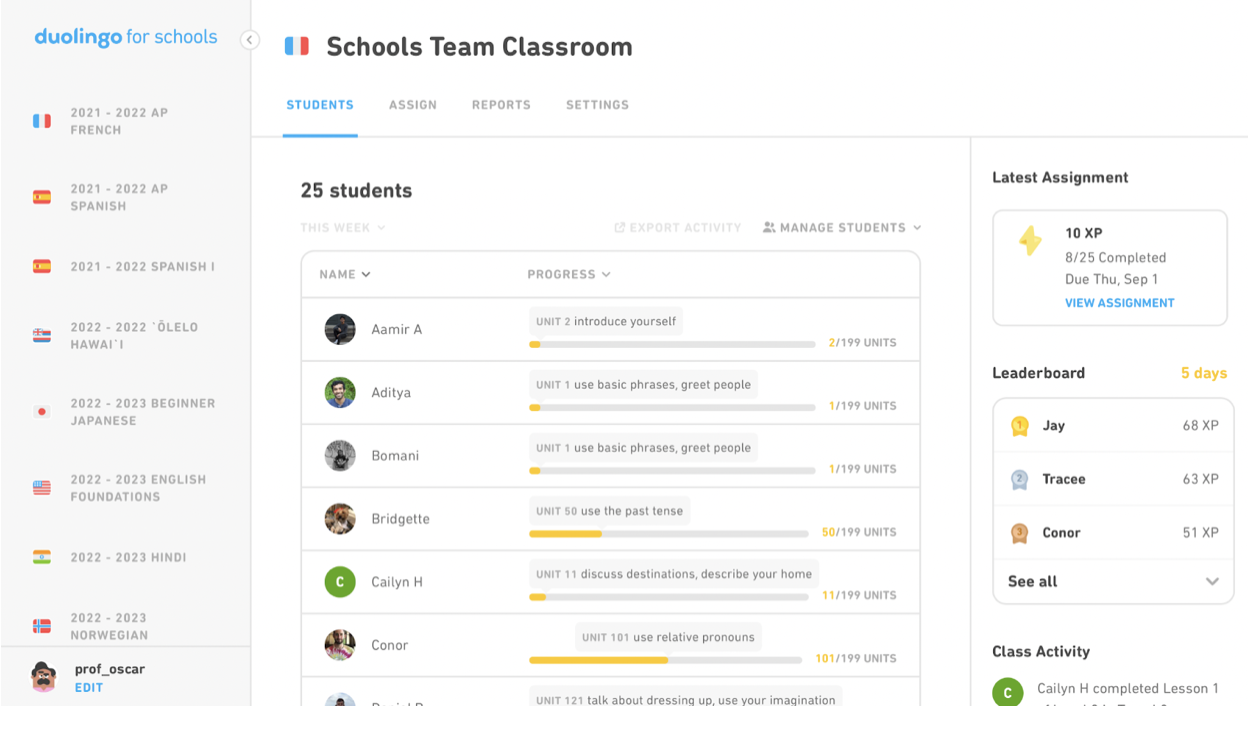Open Bridgette's profile picture
Screen dimensions: 1248x732
340,519
